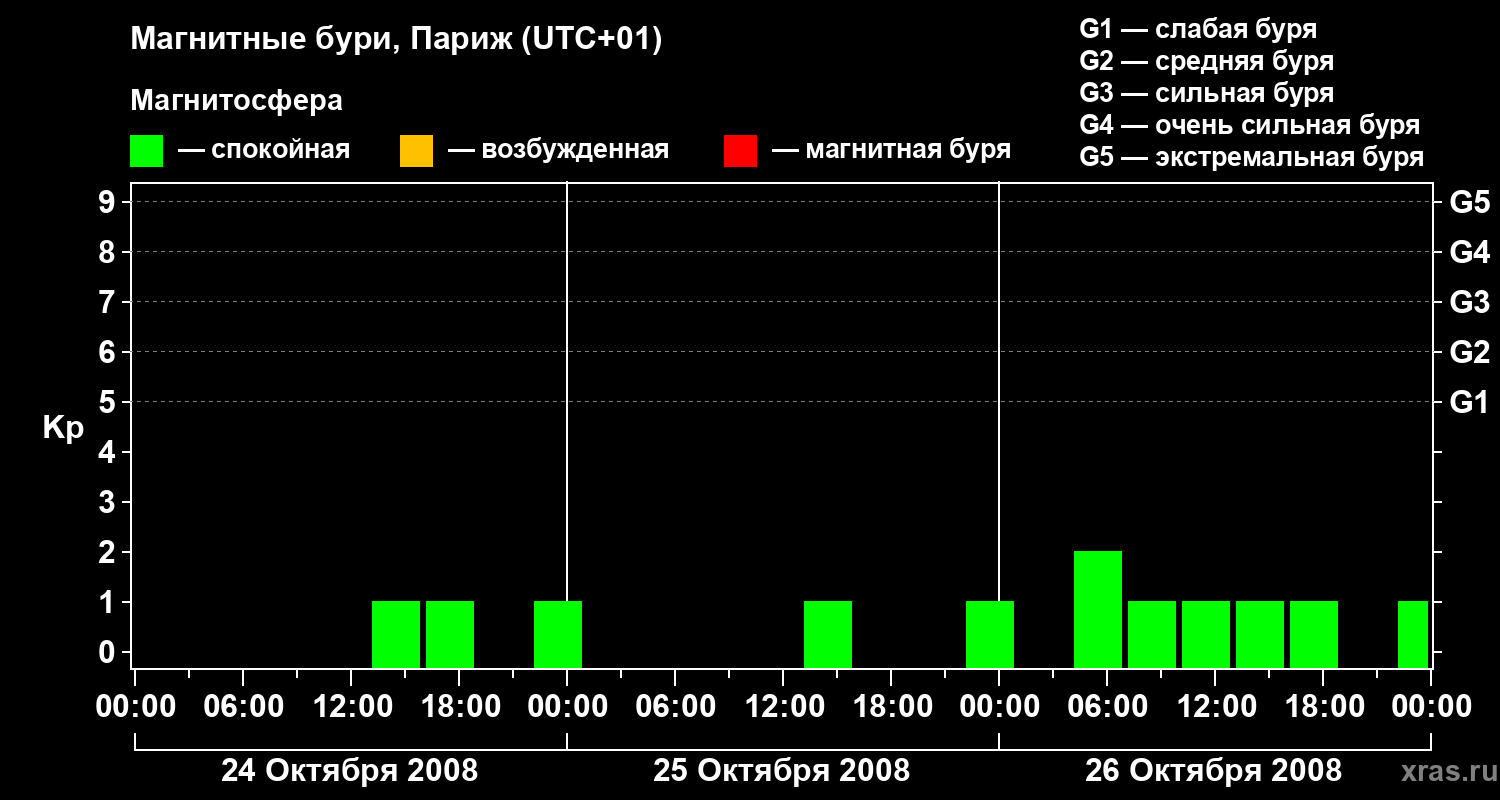
Task: Click the red 'магнитная буря' legend swatch
Action: pyautogui.click(x=740, y=151)
